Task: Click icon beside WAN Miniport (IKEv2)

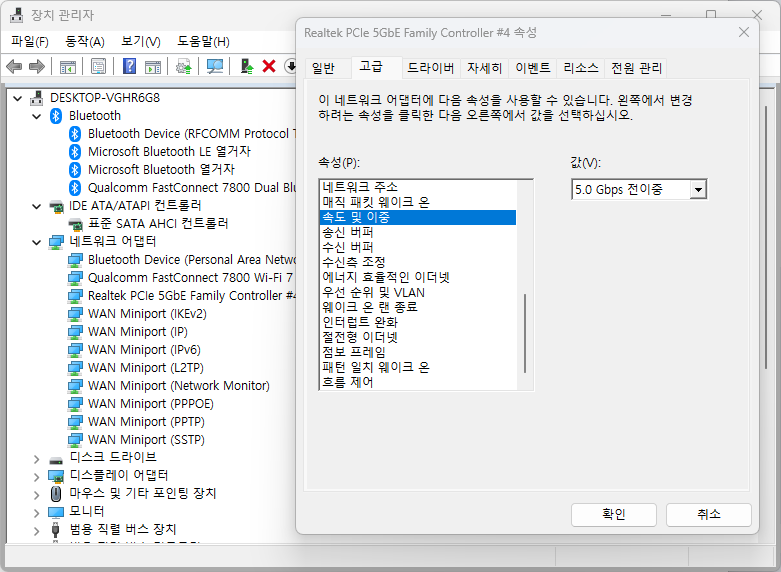Action: [75, 314]
